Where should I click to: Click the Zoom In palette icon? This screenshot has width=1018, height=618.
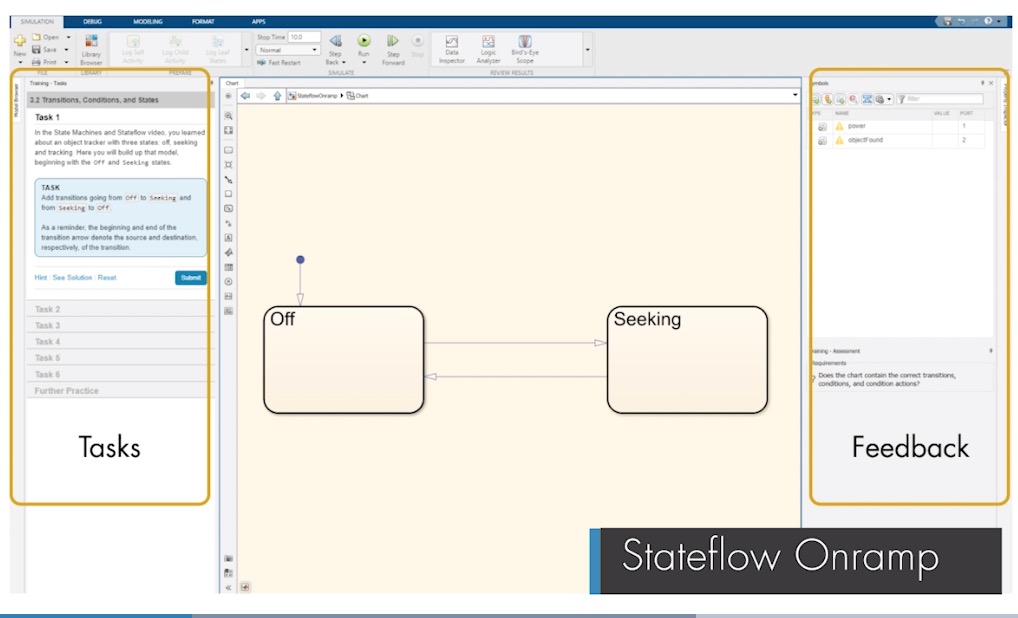[229, 116]
